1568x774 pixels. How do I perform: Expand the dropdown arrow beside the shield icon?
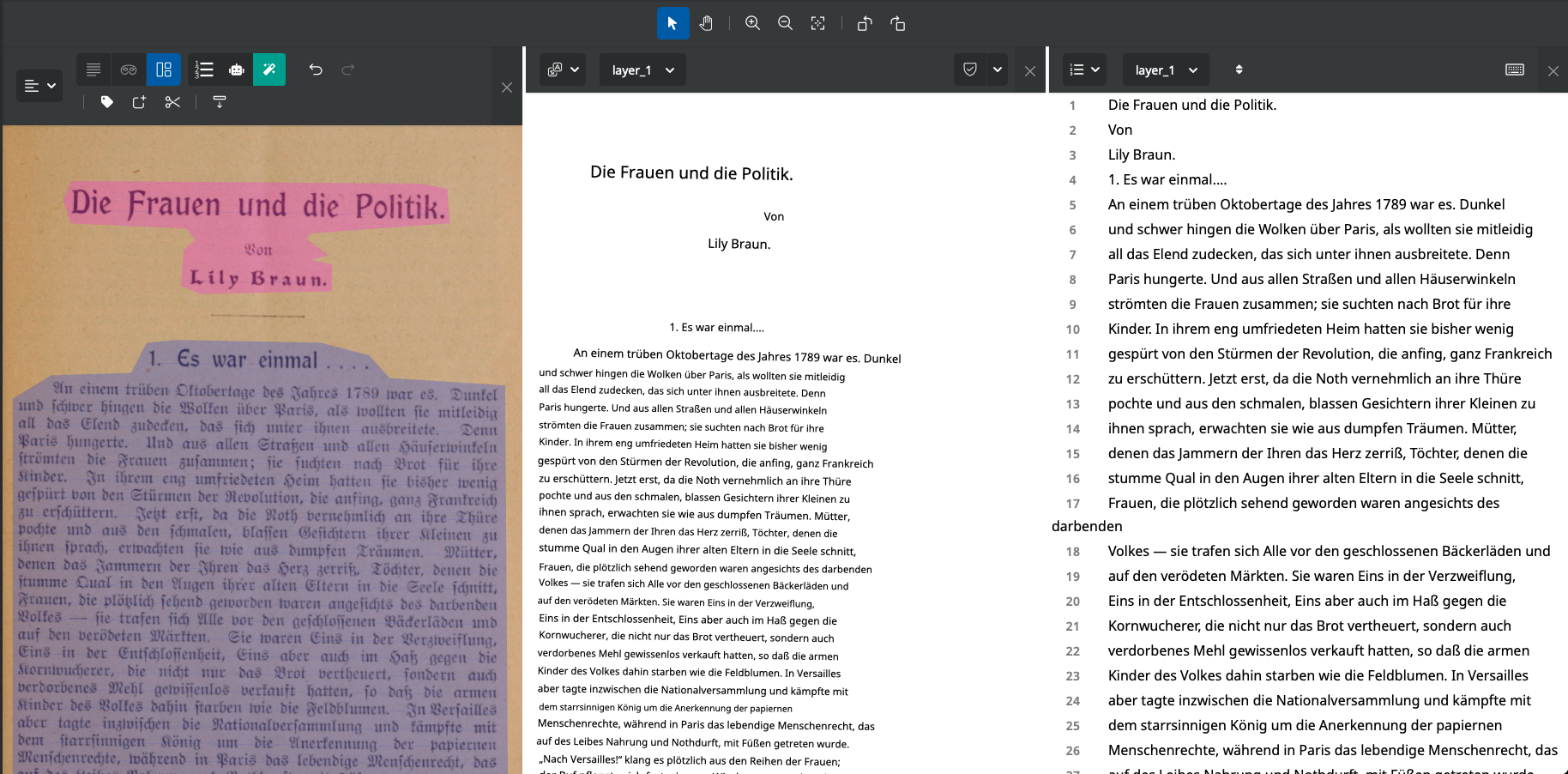tap(998, 70)
